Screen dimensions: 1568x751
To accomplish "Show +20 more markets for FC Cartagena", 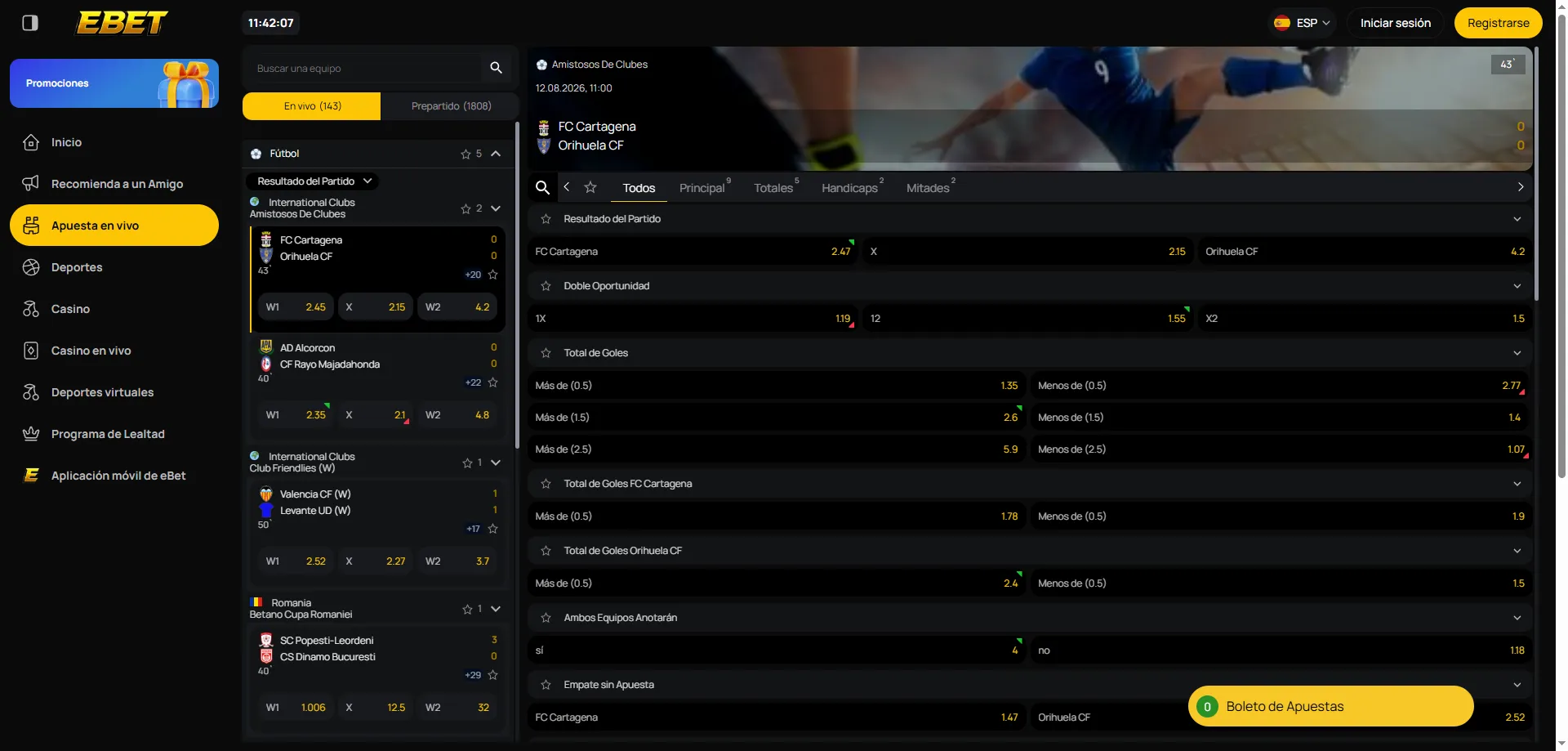I will 473,275.
